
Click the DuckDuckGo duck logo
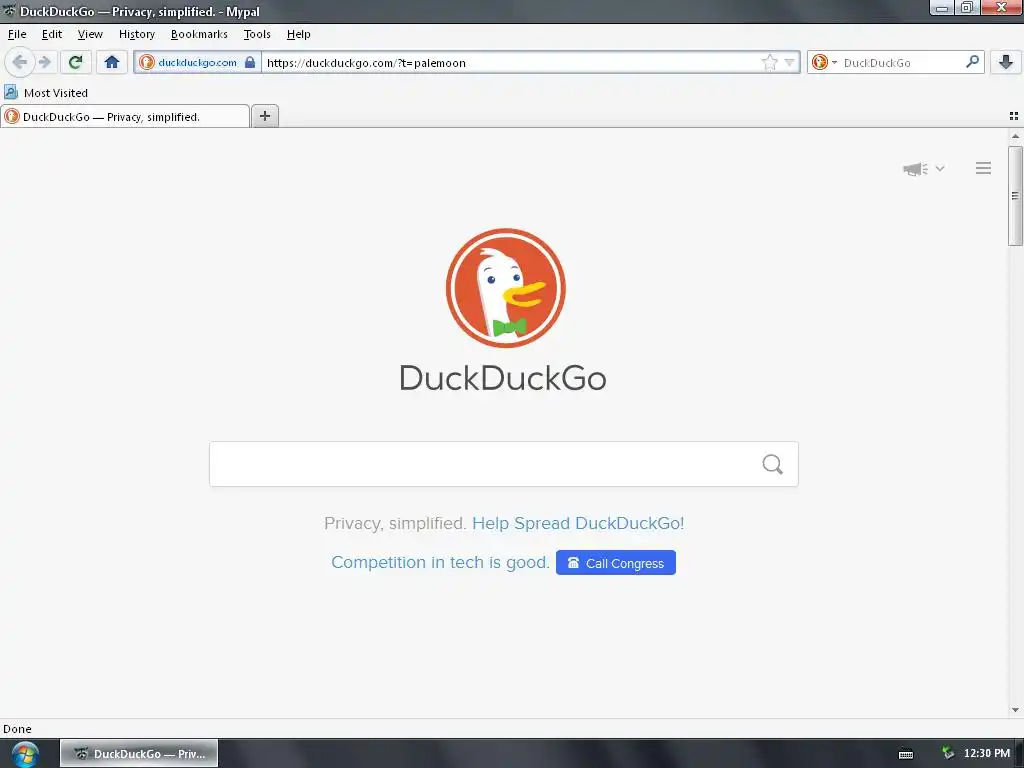click(505, 288)
